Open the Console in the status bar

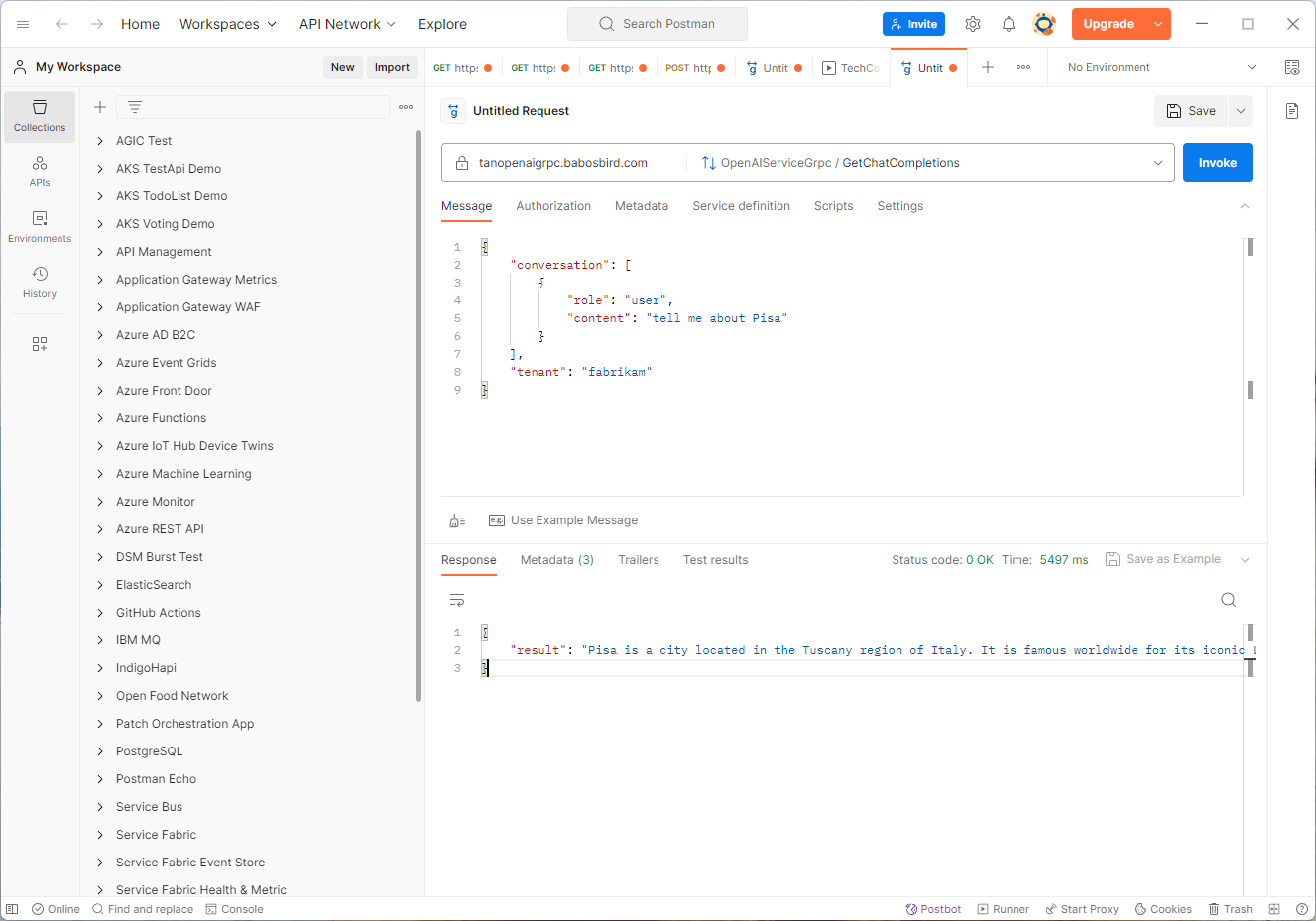tap(234, 909)
